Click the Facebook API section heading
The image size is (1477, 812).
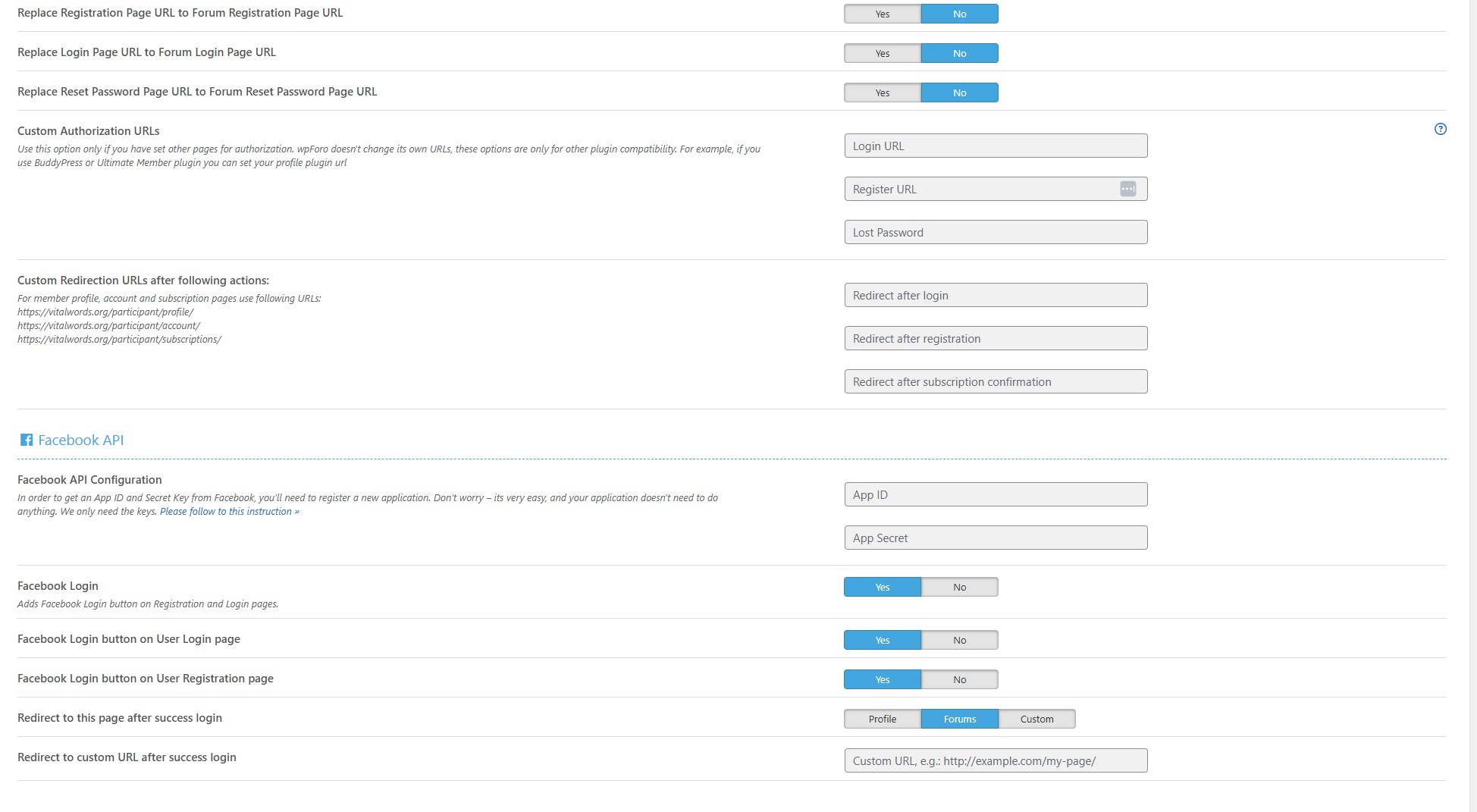80,440
